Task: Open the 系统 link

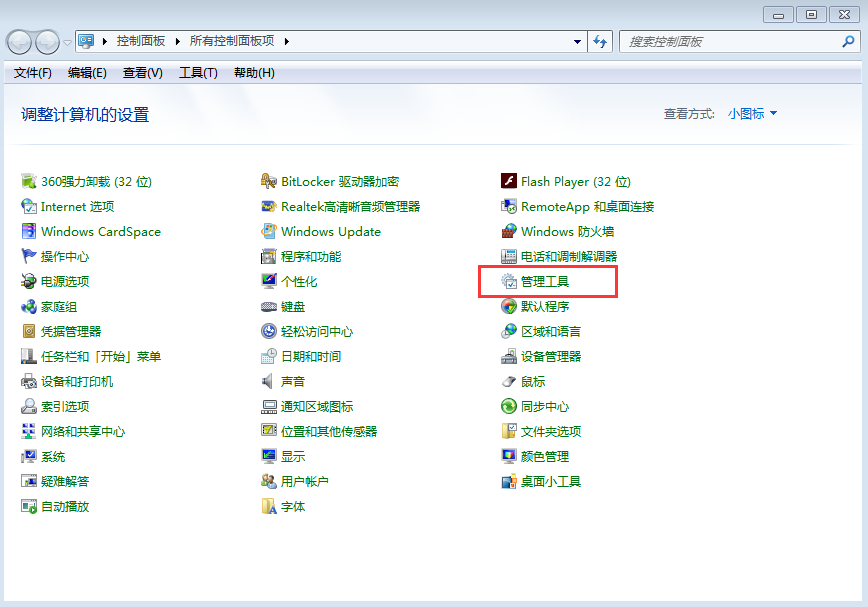Action: 53,456
